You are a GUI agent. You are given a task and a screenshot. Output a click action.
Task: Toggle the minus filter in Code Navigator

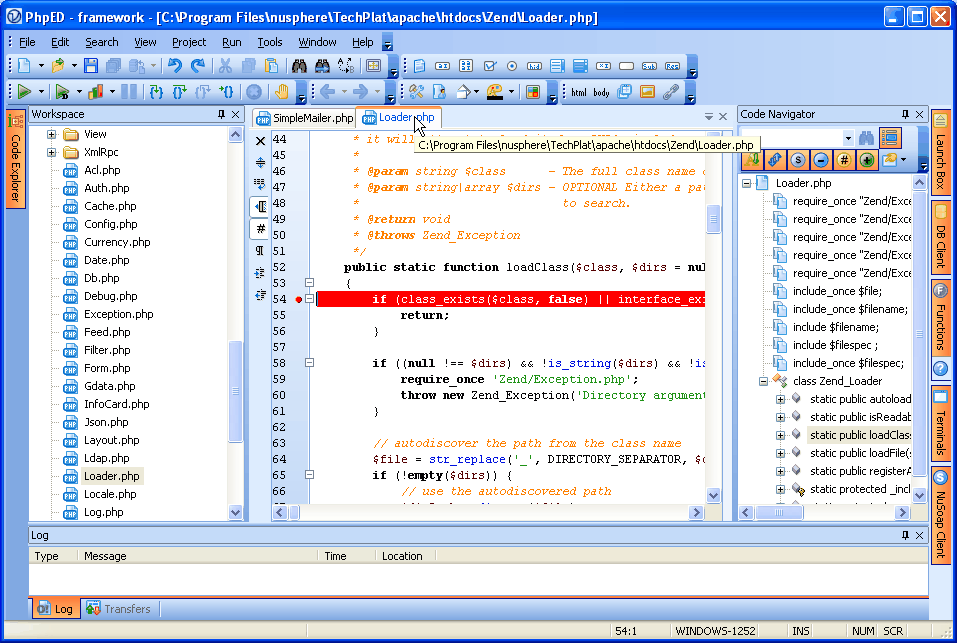[x=821, y=160]
